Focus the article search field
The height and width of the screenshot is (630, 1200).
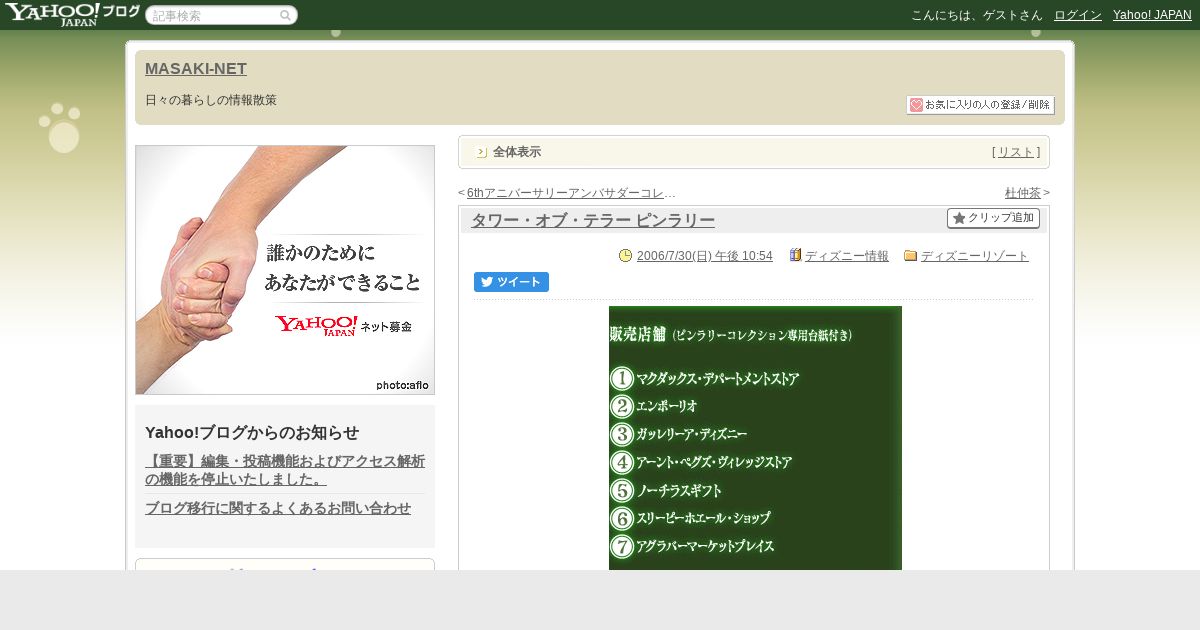(x=221, y=16)
